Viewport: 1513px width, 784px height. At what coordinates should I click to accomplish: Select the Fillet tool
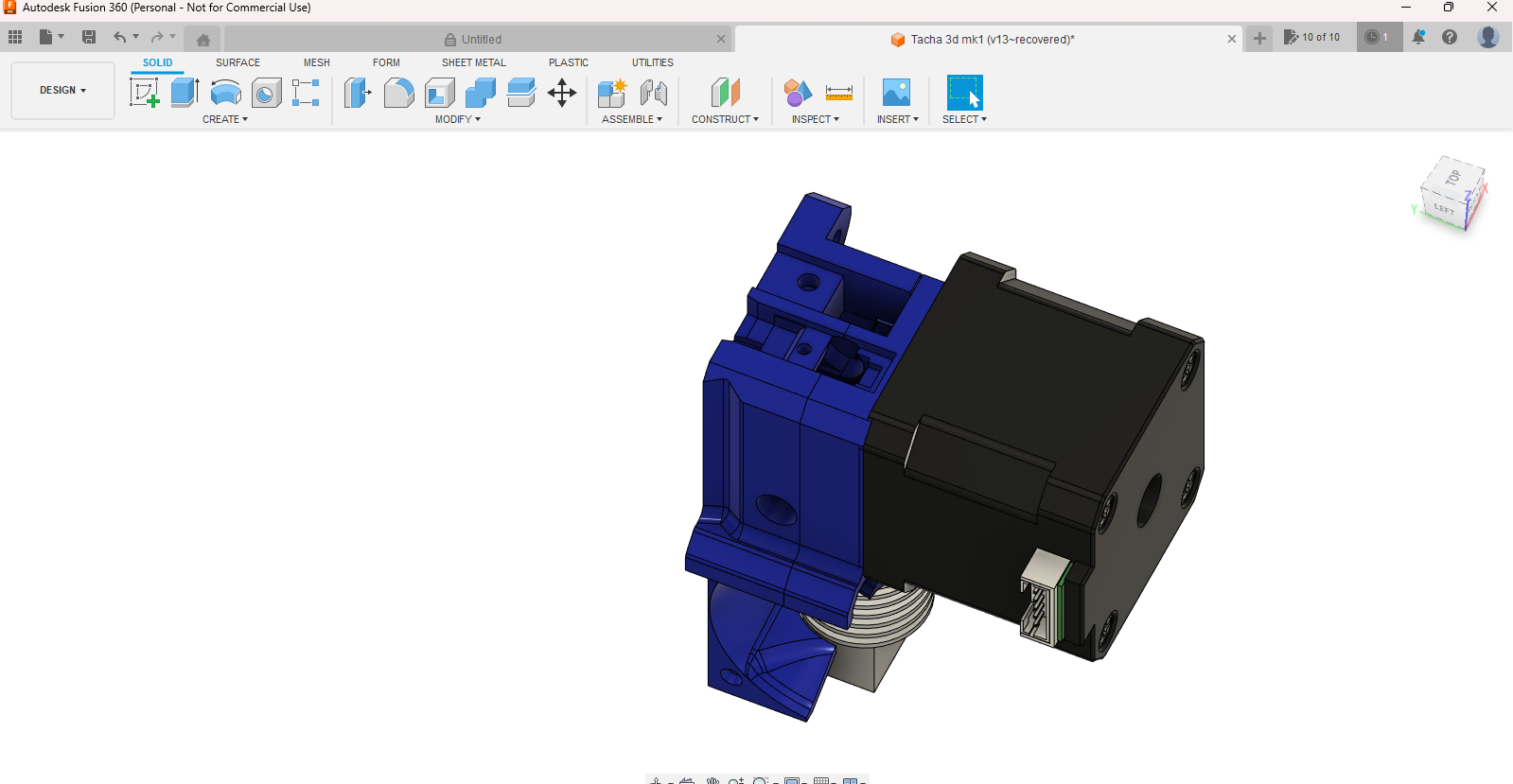tap(398, 93)
